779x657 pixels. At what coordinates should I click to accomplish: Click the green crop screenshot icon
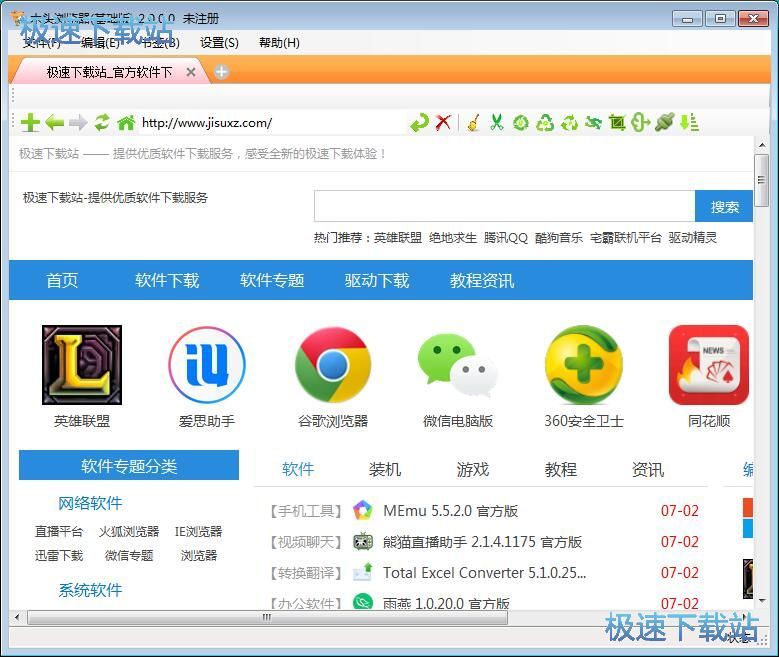point(617,122)
